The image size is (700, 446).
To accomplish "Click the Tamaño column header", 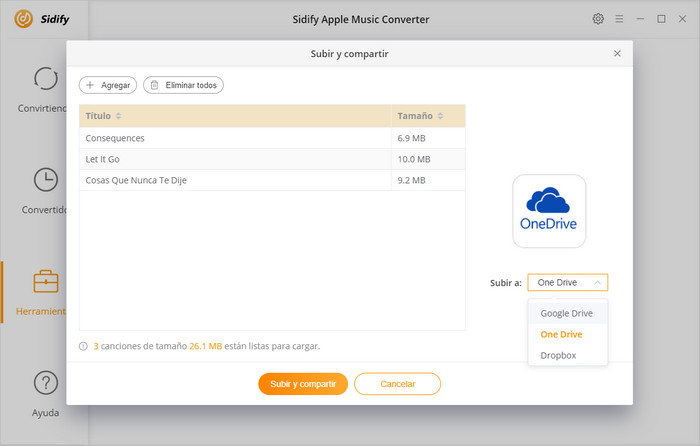I will (428, 116).
